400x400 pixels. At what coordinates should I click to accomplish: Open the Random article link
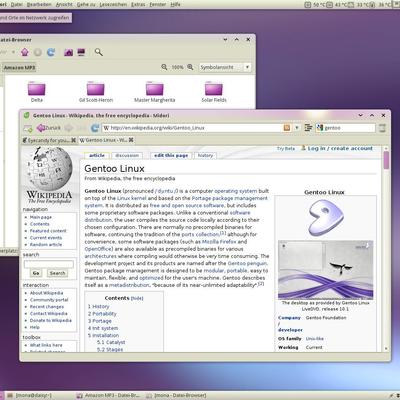click(46, 244)
